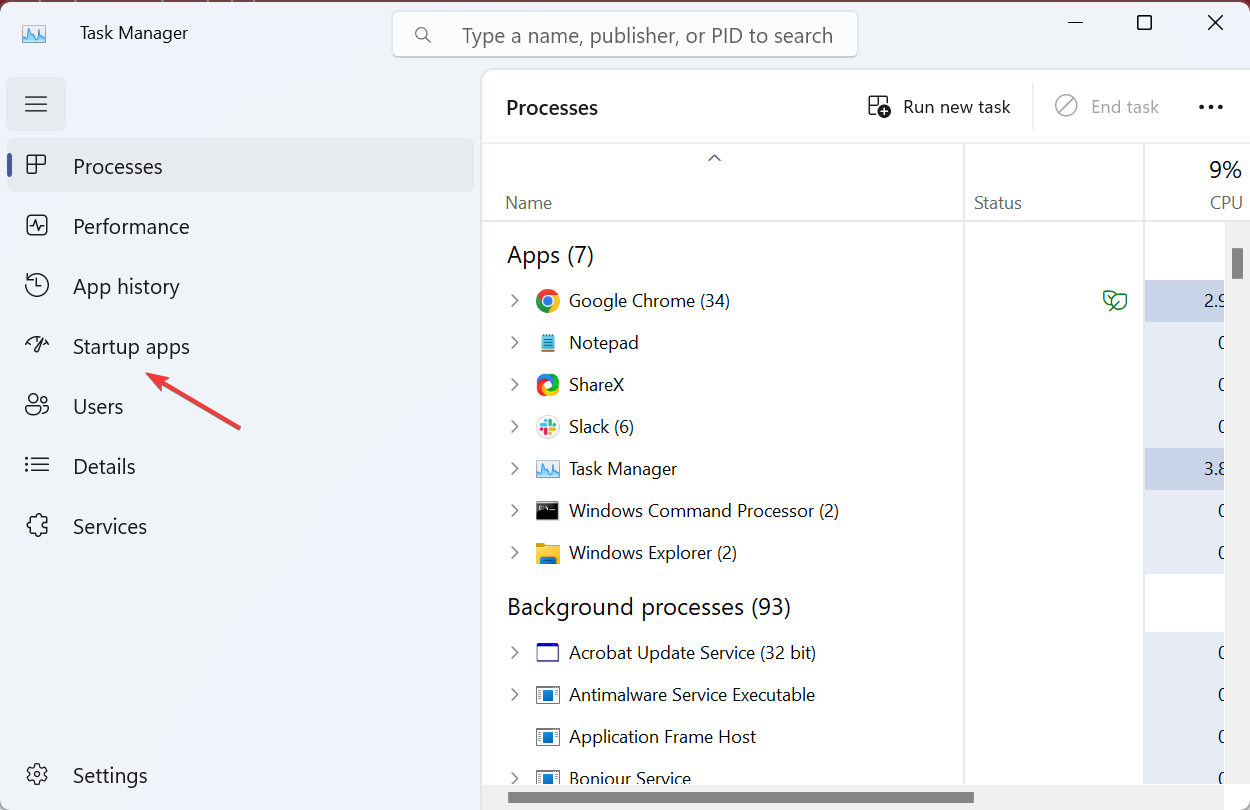Go to Startup apps page
Image resolution: width=1250 pixels, height=810 pixels.
click(x=240, y=346)
